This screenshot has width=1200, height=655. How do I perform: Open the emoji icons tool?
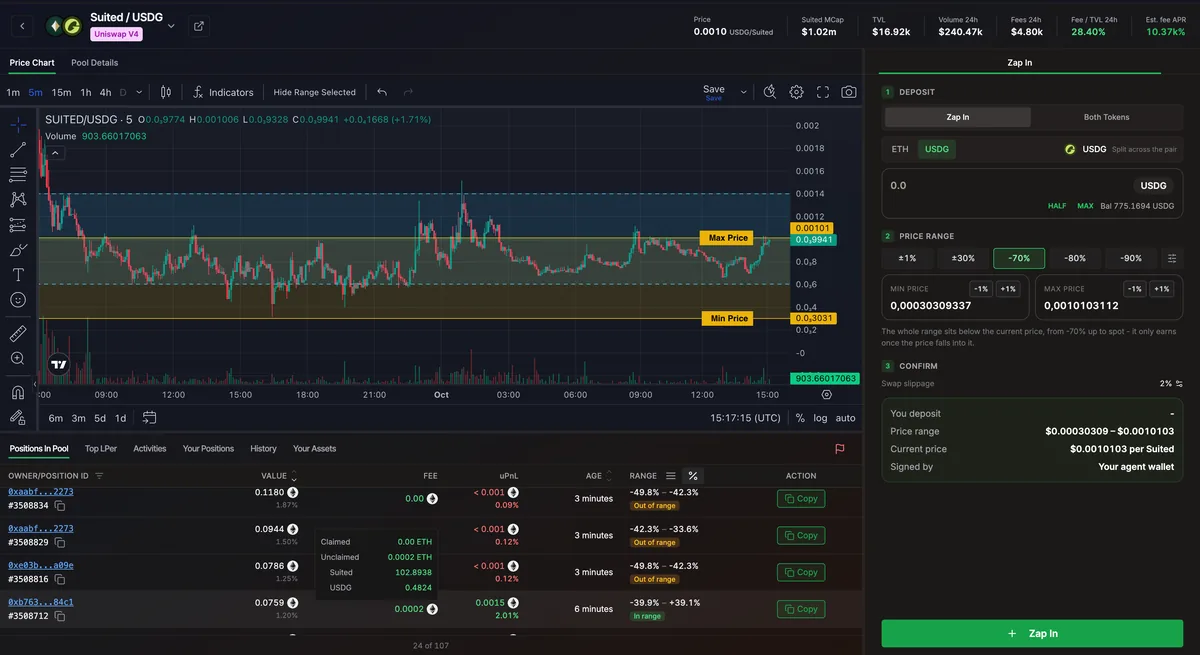pyautogui.click(x=18, y=299)
